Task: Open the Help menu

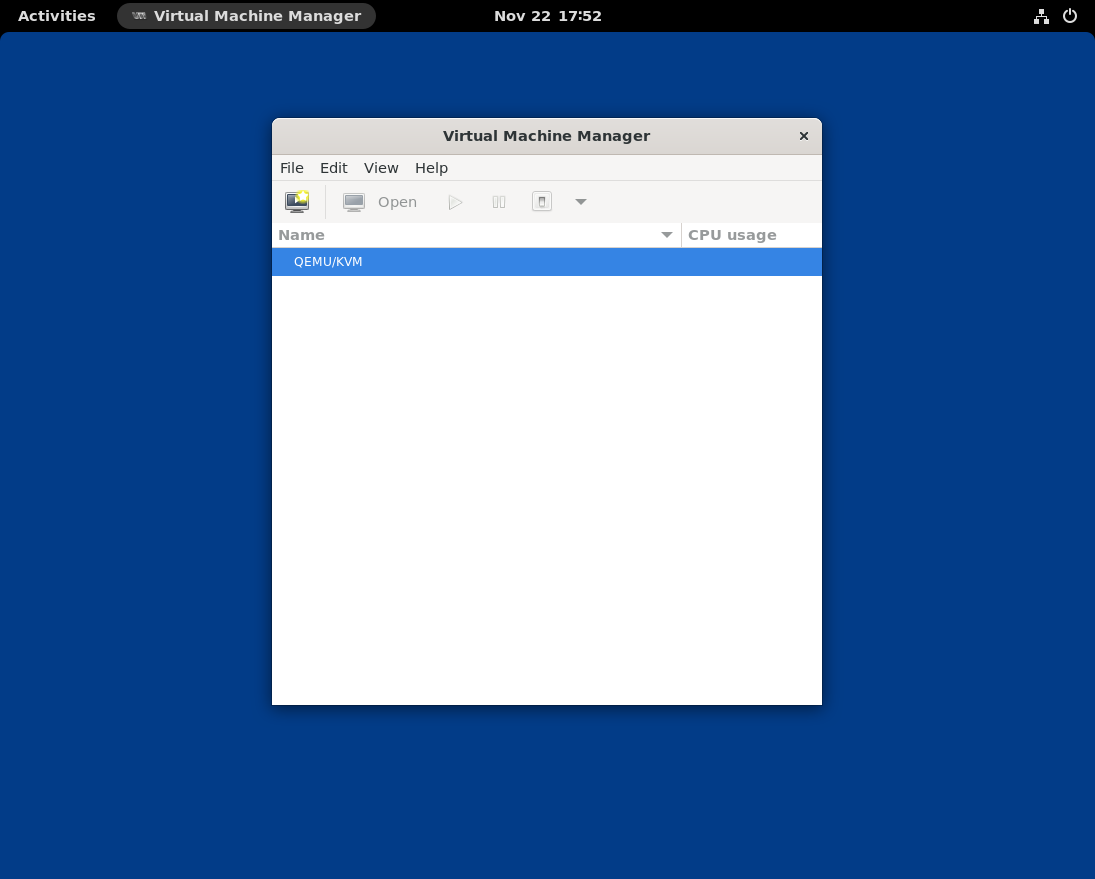Action: 431,168
